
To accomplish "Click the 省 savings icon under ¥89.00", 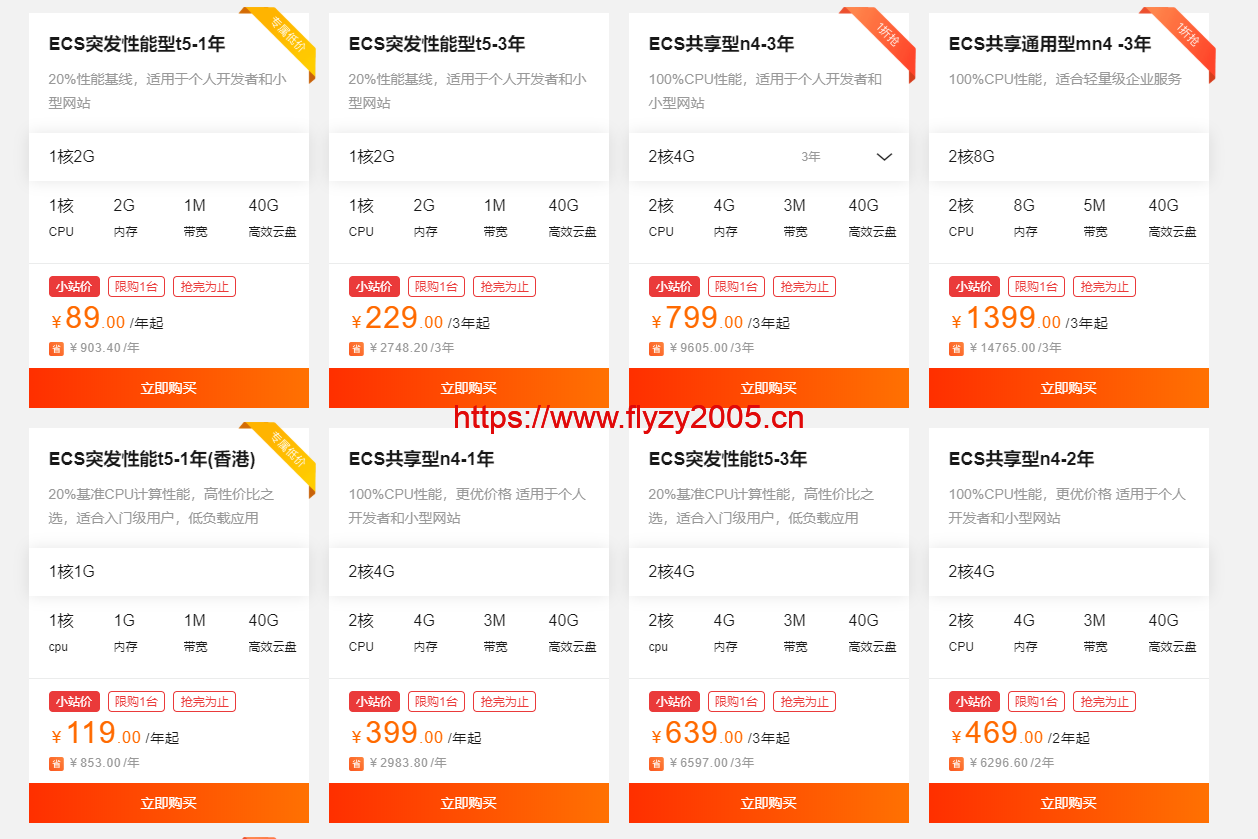I will point(56,349).
